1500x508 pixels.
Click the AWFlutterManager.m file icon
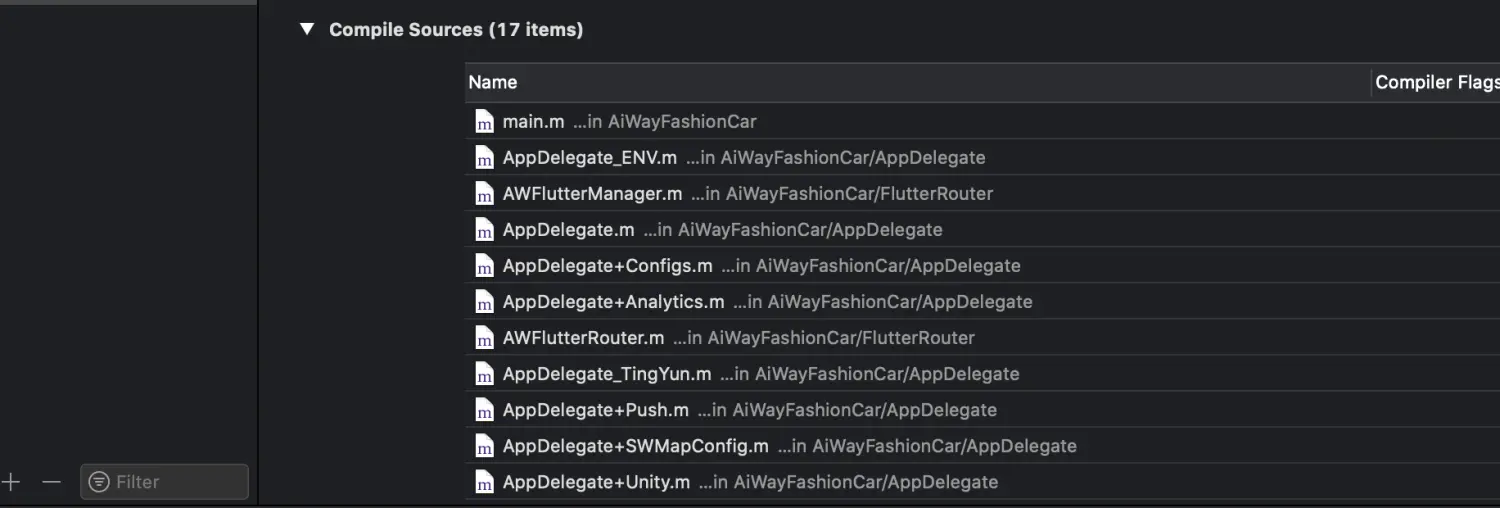484,194
